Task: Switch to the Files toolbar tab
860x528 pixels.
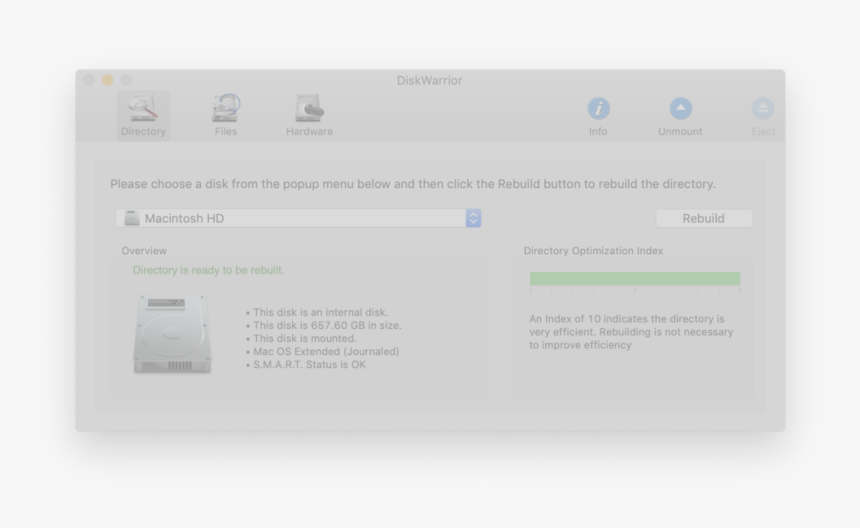Action: pyautogui.click(x=225, y=116)
